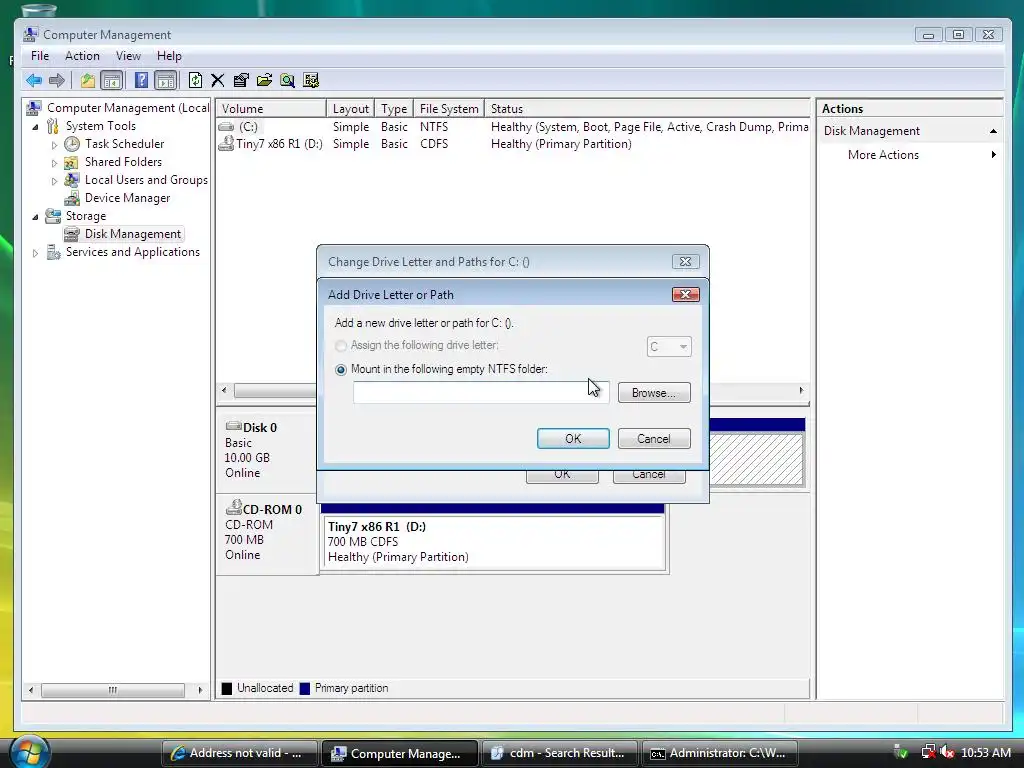Click the volume muted tray icon

(x=946, y=753)
